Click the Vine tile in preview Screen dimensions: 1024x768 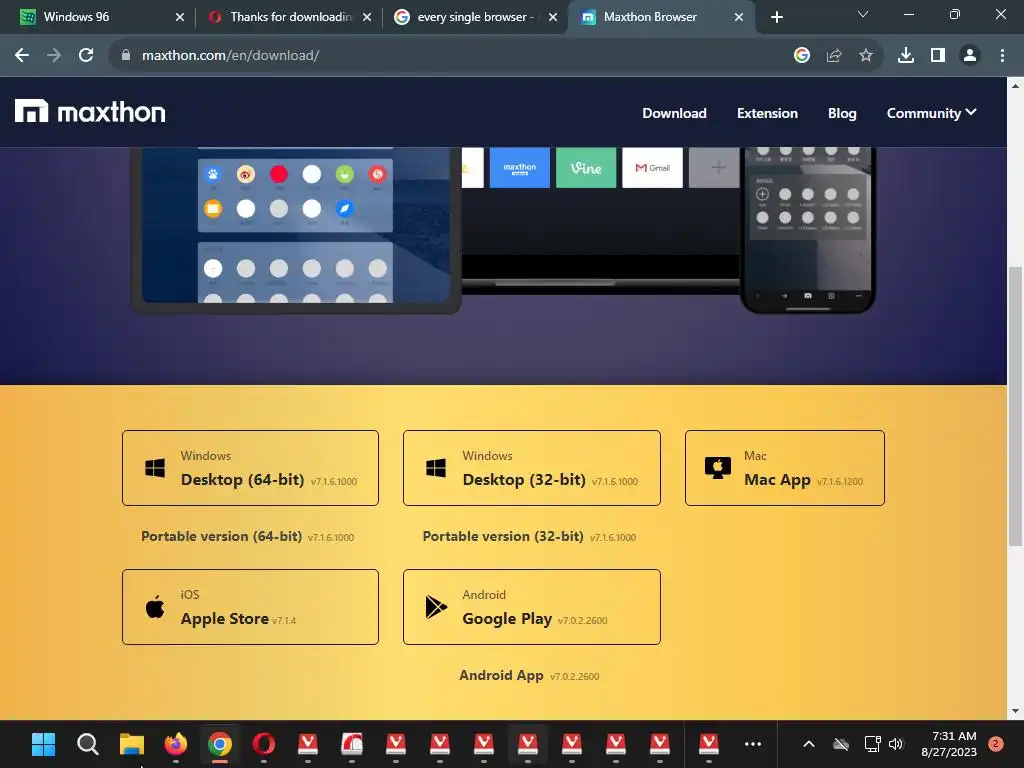coord(586,168)
